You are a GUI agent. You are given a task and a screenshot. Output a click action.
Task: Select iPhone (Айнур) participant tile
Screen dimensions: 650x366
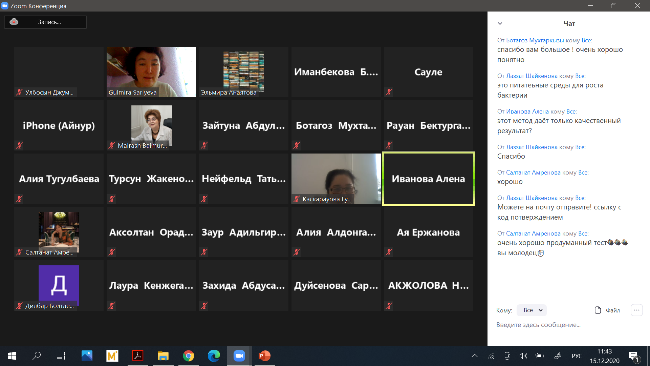pos(59,125)
